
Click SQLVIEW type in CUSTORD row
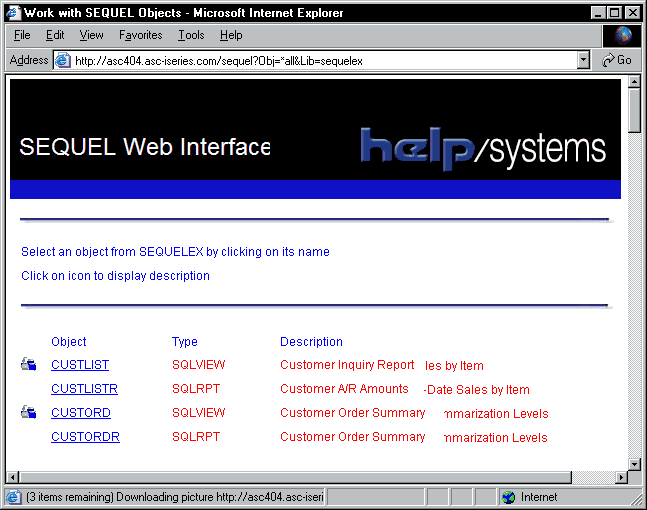click(198, 413)
